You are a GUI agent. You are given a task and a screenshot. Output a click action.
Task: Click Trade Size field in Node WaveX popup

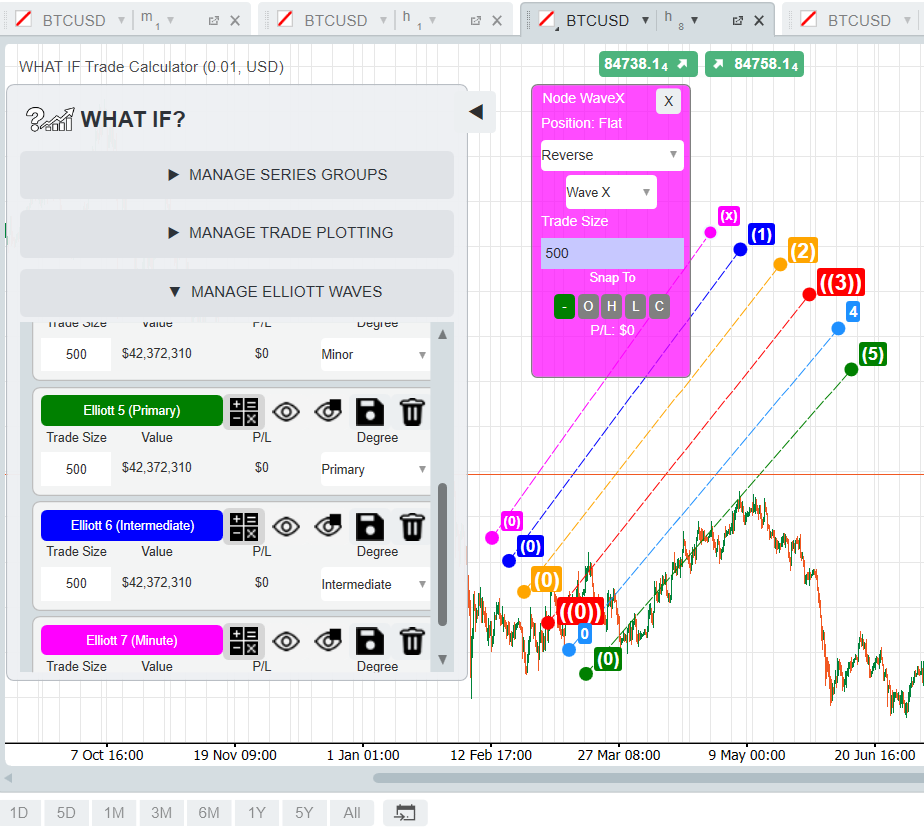612,253
